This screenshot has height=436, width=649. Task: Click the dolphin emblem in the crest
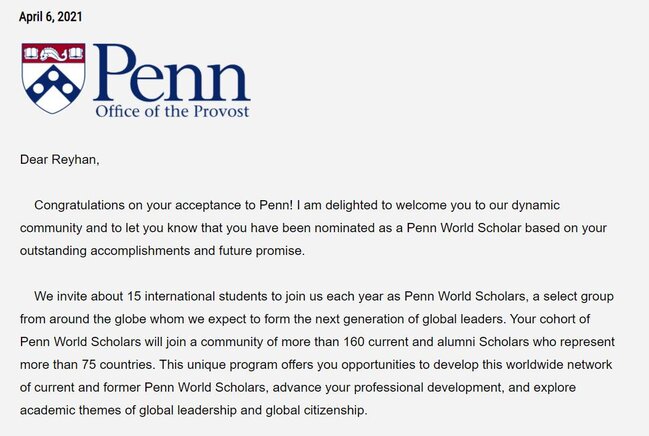click(x=54, y=54)
